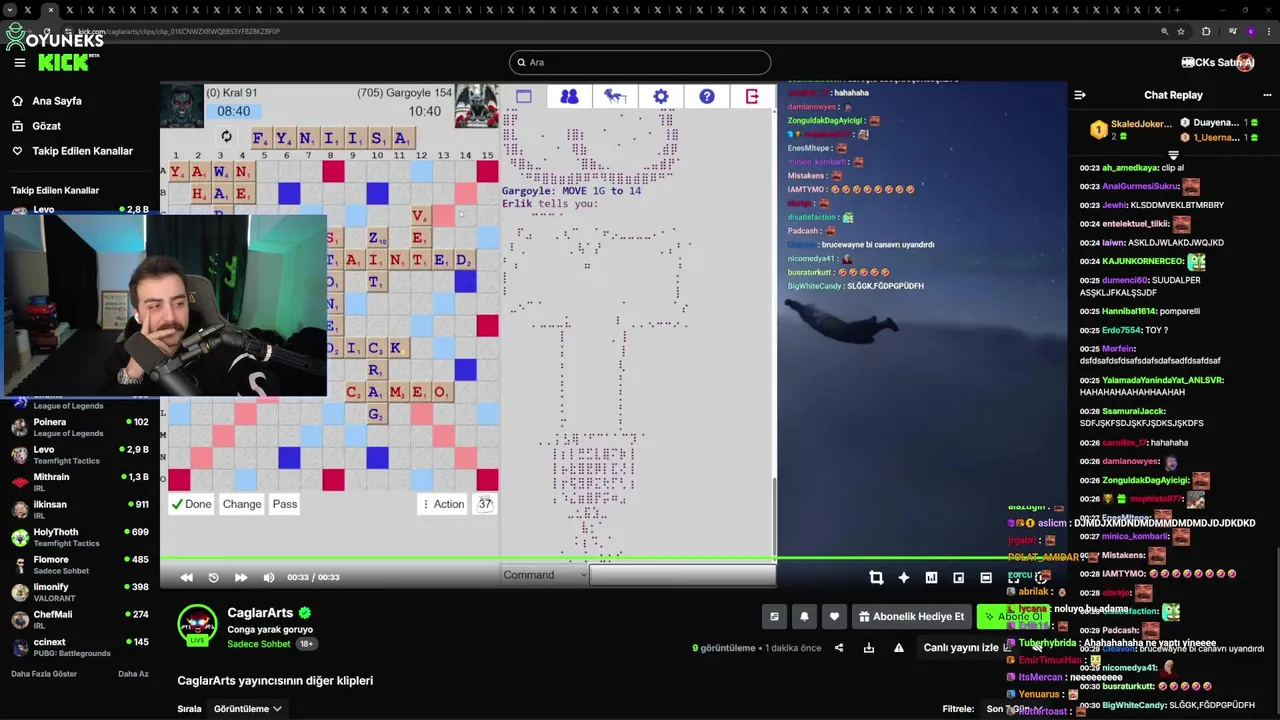Screen dimensions: 1280x720
Task: Open the CaglarArts channel avatar
Action: 197,625
